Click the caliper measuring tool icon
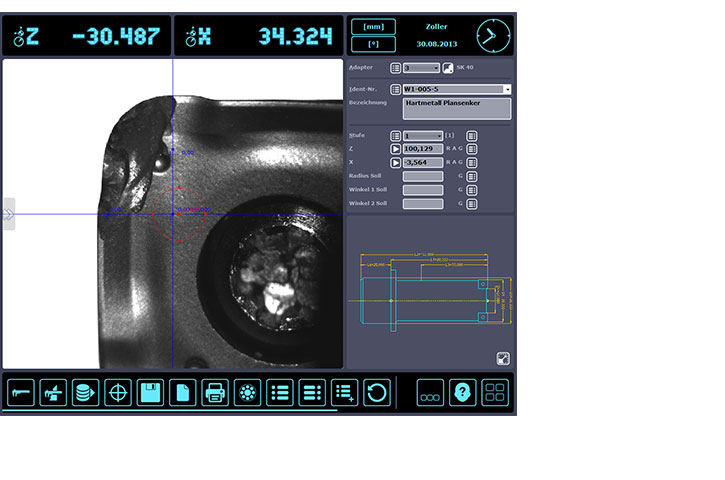 [21, 392]
